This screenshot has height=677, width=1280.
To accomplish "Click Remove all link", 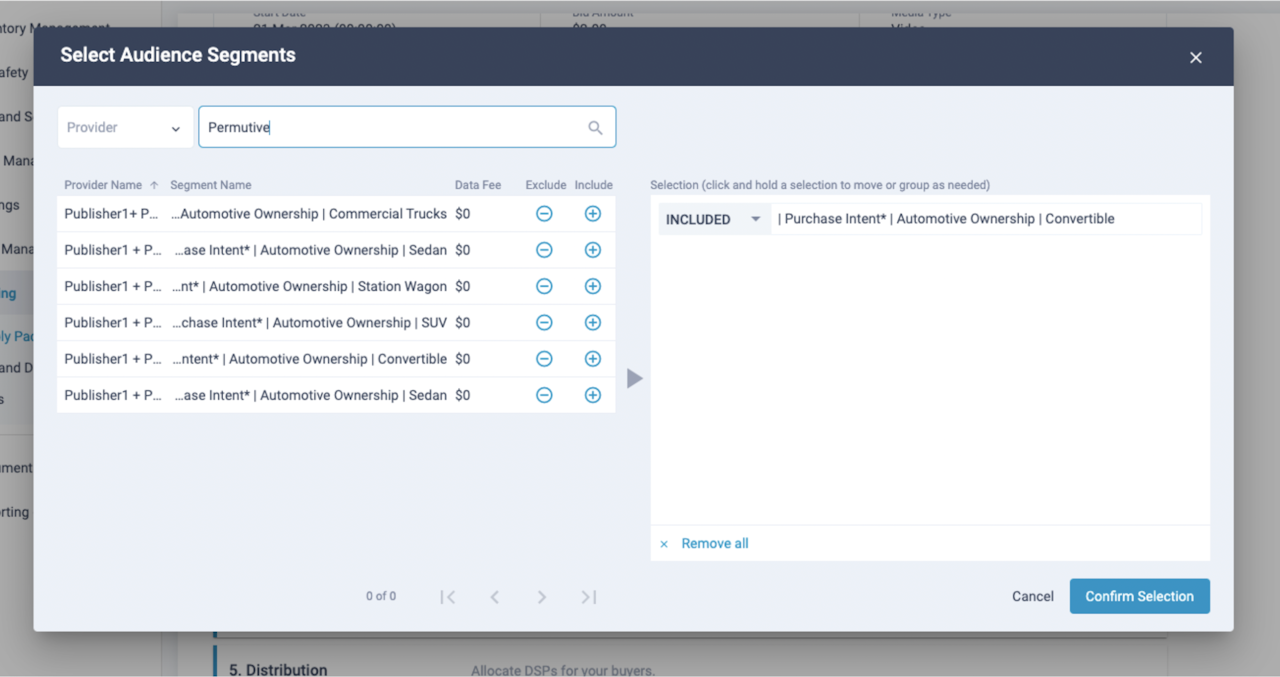I will pos(714,543).
